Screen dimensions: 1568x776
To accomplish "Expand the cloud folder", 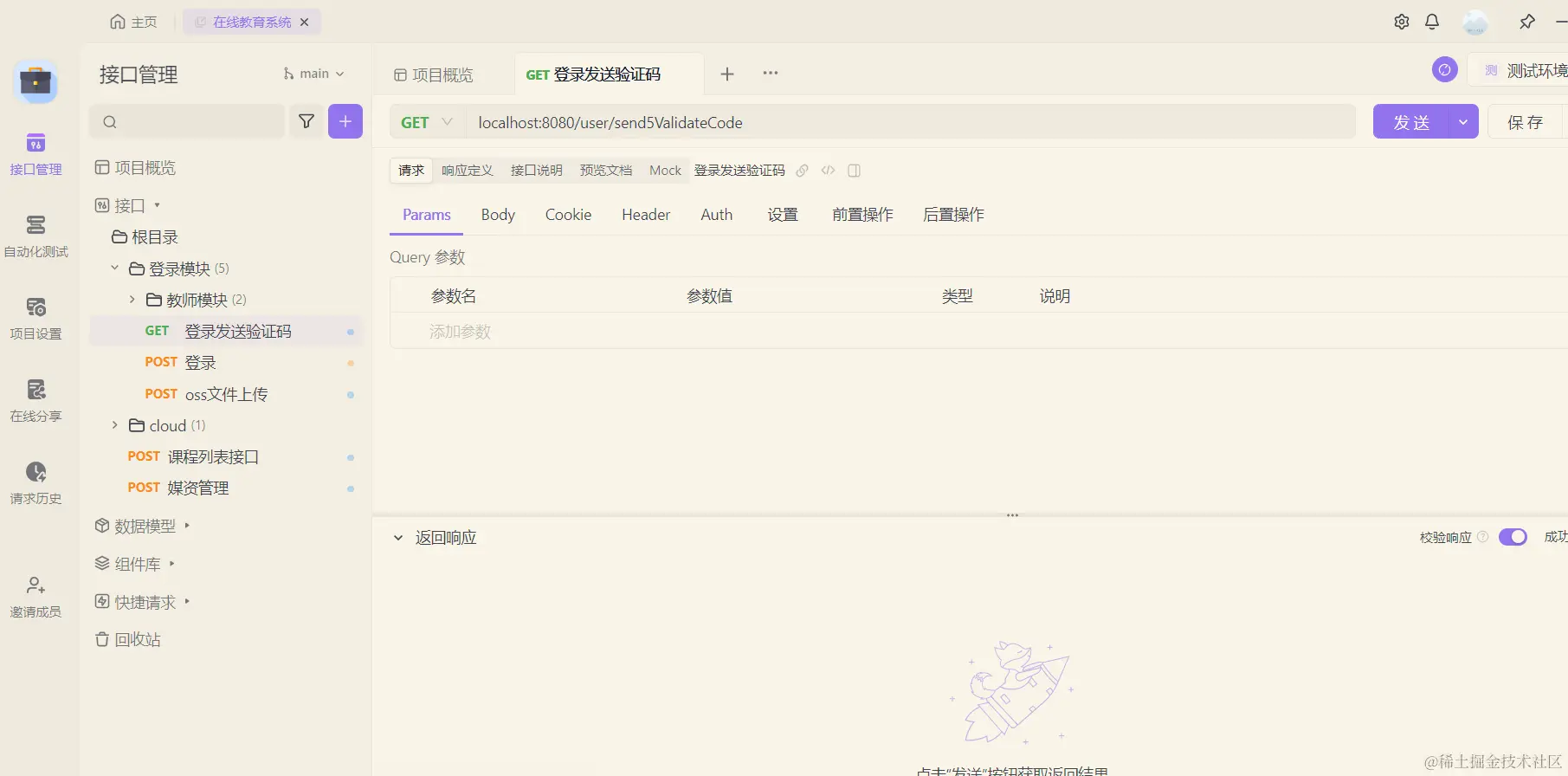I will click(114, 425).
